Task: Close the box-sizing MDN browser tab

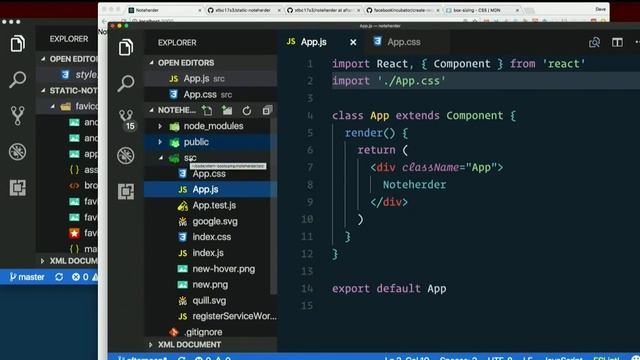Action: coord(517,10)
